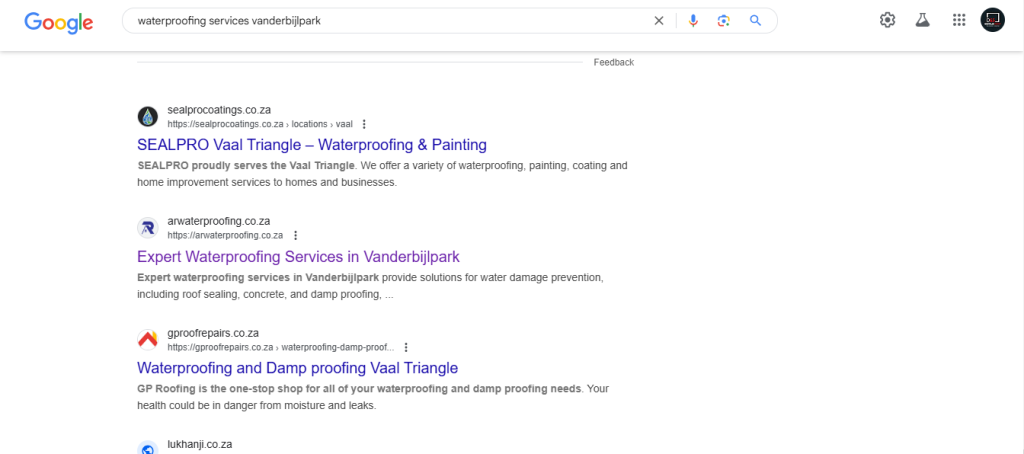Click the GP Roof Repairs favicon
The width and height of the screenshot is (1024, 454).
(148, 339)
